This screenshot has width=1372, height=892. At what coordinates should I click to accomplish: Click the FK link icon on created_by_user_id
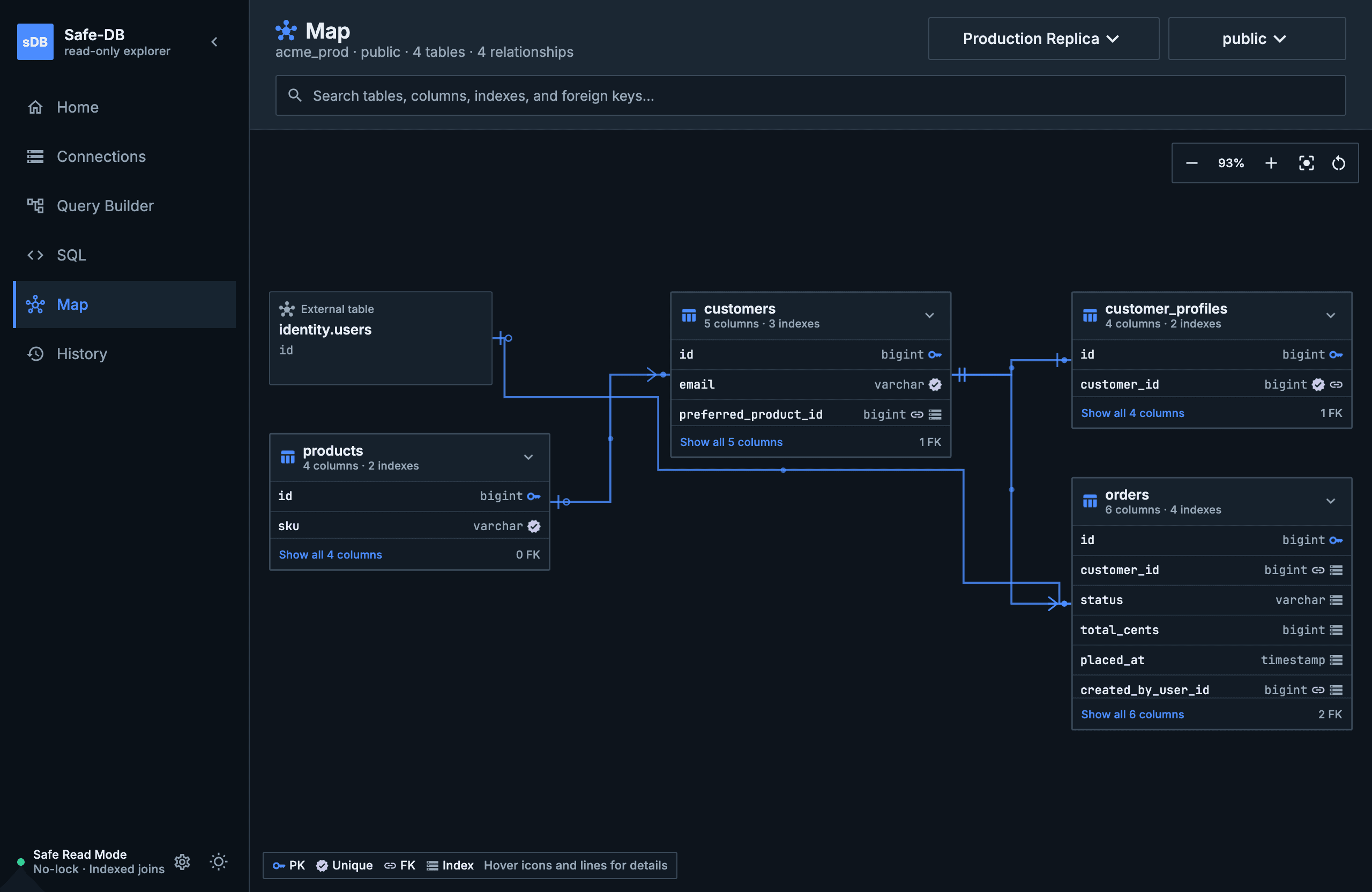point(1318,690)
